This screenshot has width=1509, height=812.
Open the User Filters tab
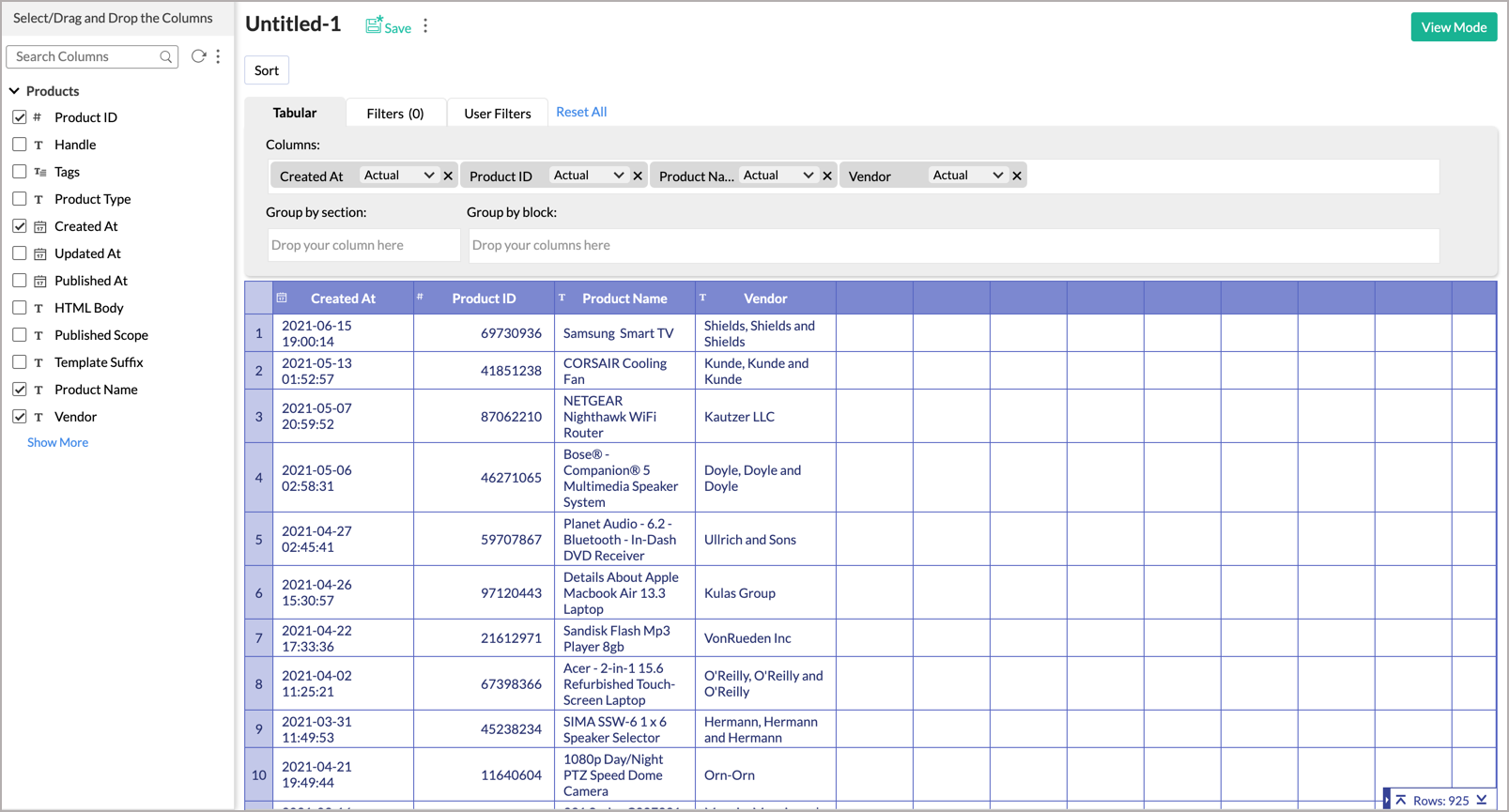point(497,114)
